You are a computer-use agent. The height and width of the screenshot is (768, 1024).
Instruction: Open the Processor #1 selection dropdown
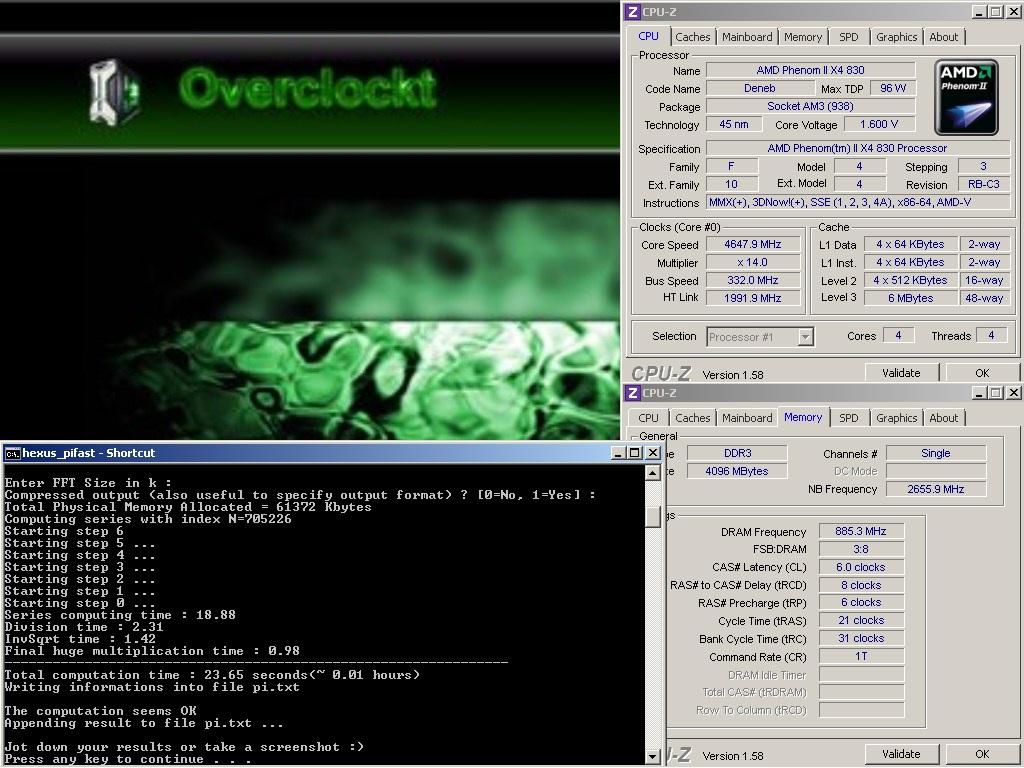[760, 337]
